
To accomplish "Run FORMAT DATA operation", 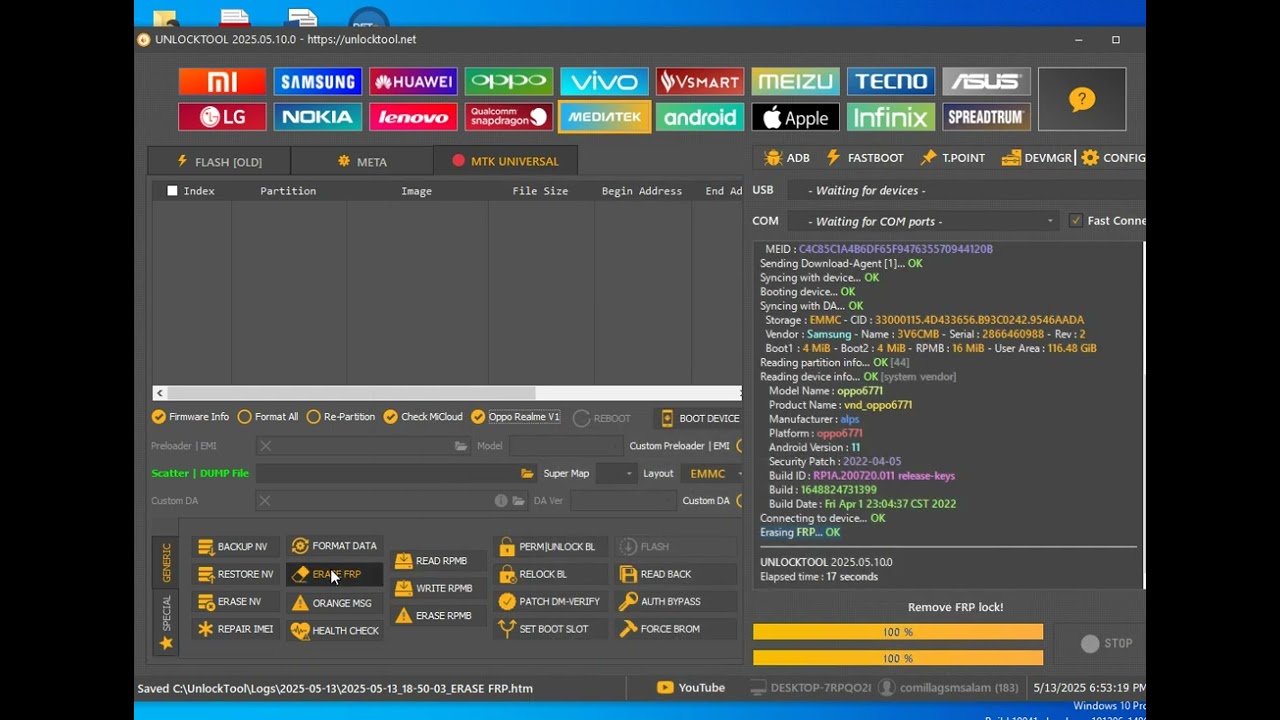I will tap(334, 546).
